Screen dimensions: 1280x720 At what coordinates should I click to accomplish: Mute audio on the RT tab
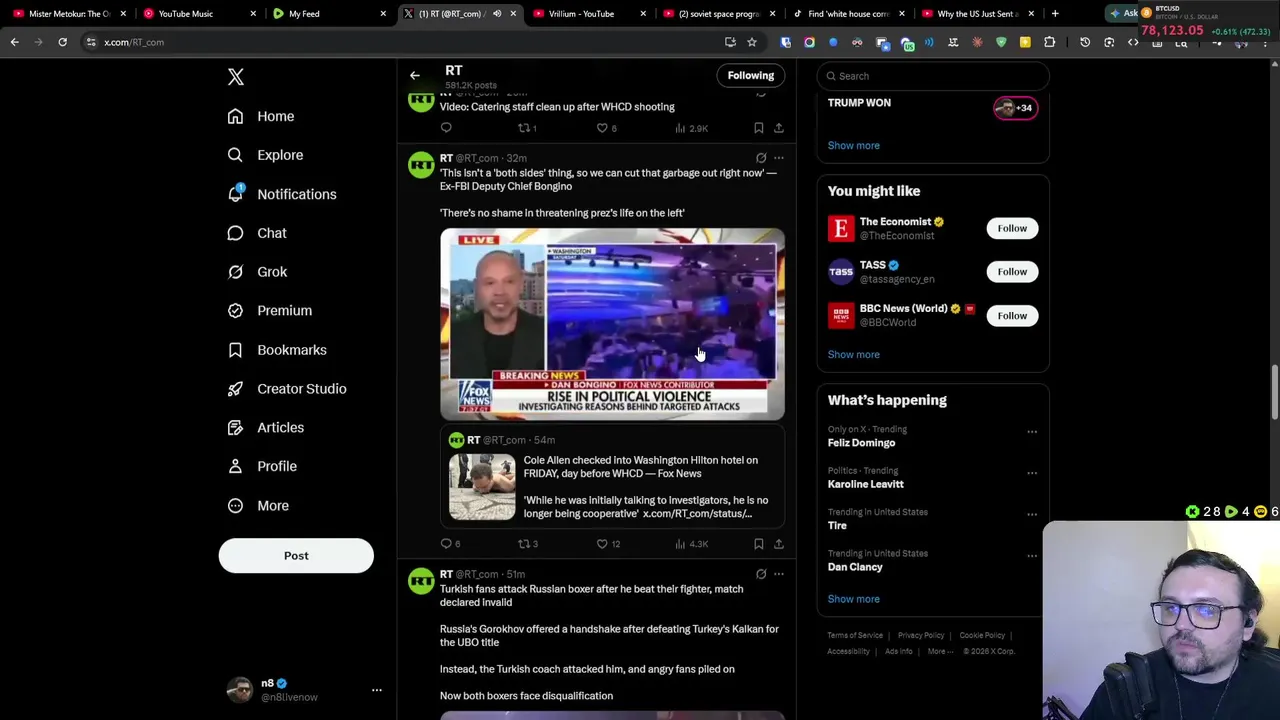(497, 14)
